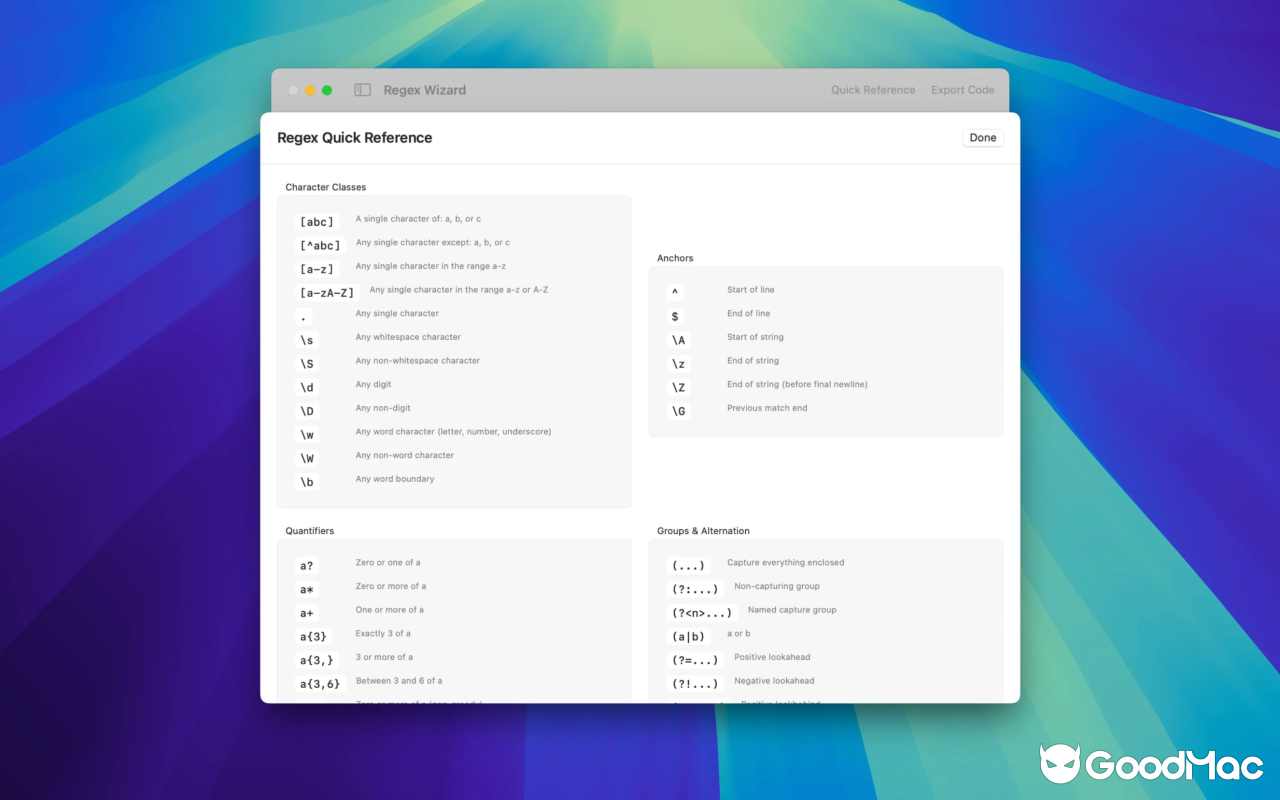The height and width of the screenshot is (800, 1280).
Task: Click the GoodMac logo watermark
Action: click(x=1150, y=764)
